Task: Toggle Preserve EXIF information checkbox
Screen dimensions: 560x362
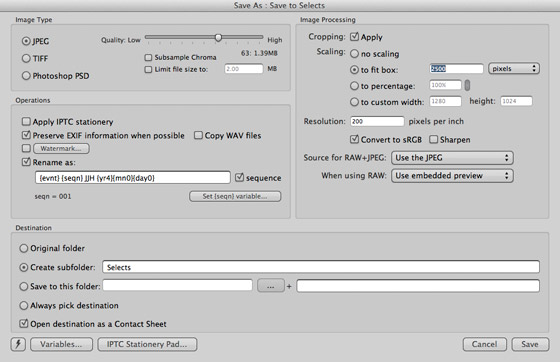Action: (26, 135)
